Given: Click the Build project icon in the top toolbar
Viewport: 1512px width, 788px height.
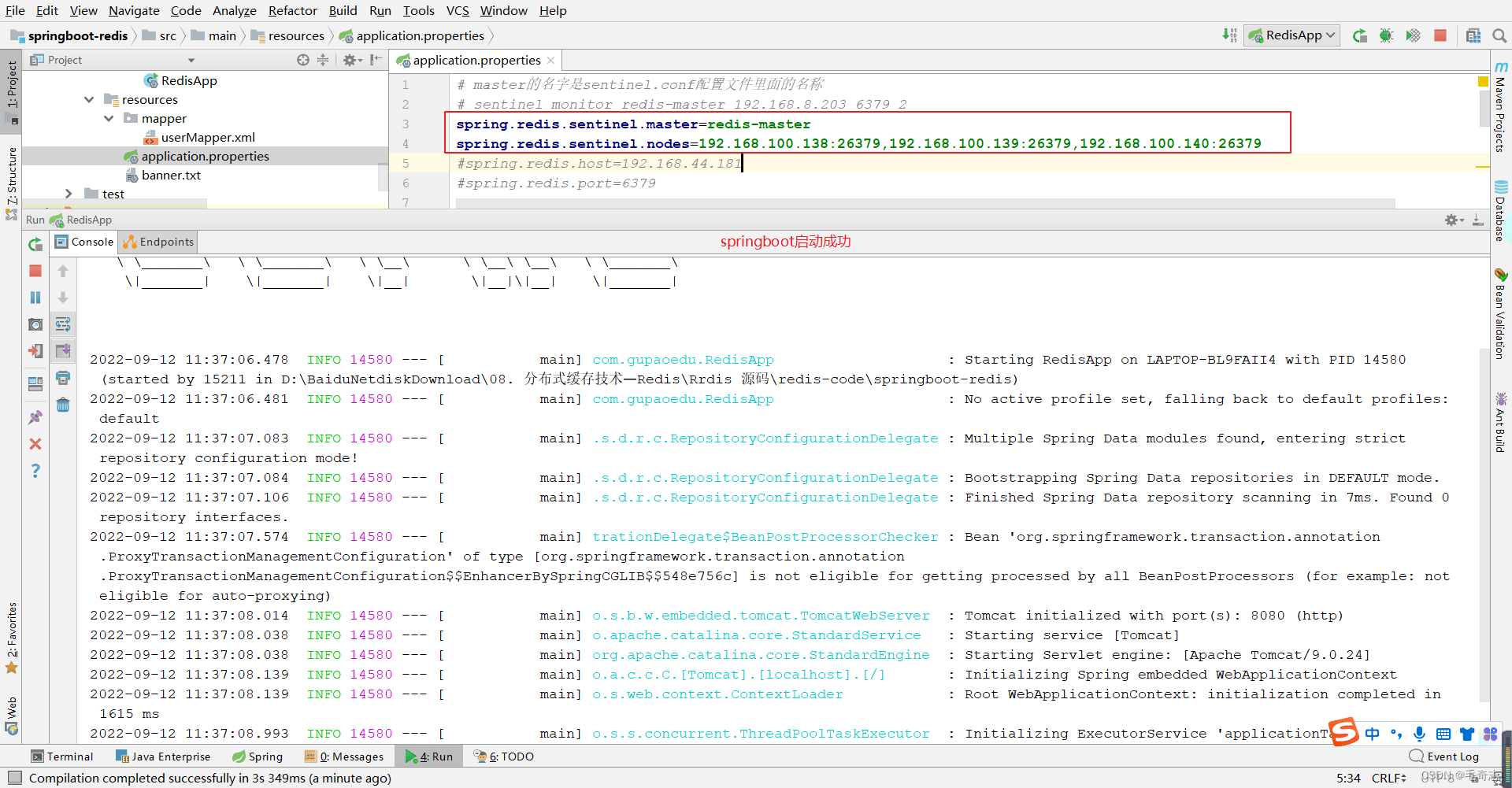Looking at the screenshot, I should pyautogui.click(x=1229, y=35).
